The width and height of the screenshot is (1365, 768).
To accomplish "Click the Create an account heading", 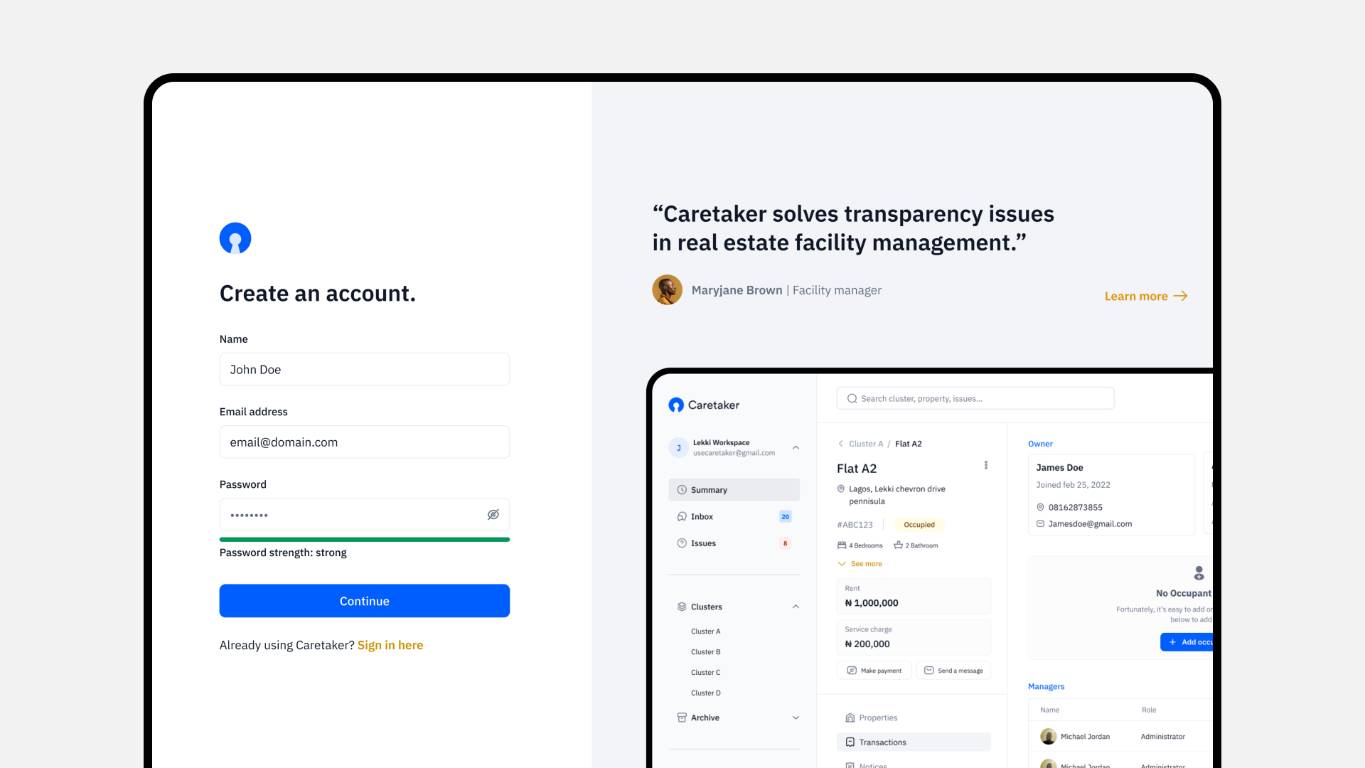I will click(318, 293).
